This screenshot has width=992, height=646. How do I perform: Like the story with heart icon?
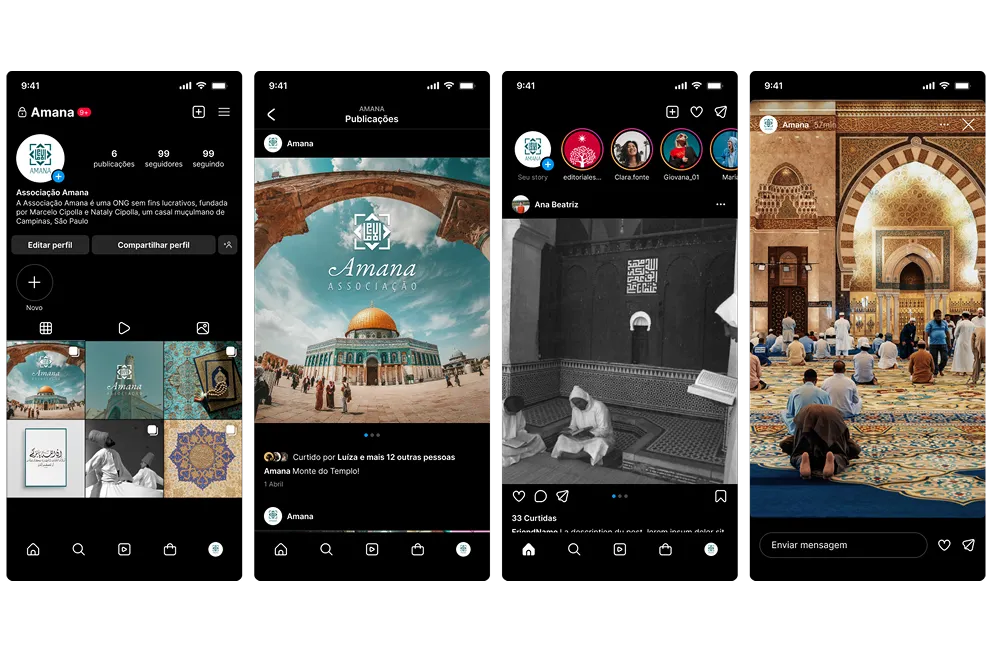pyautogui.click(x=944, y=545)
